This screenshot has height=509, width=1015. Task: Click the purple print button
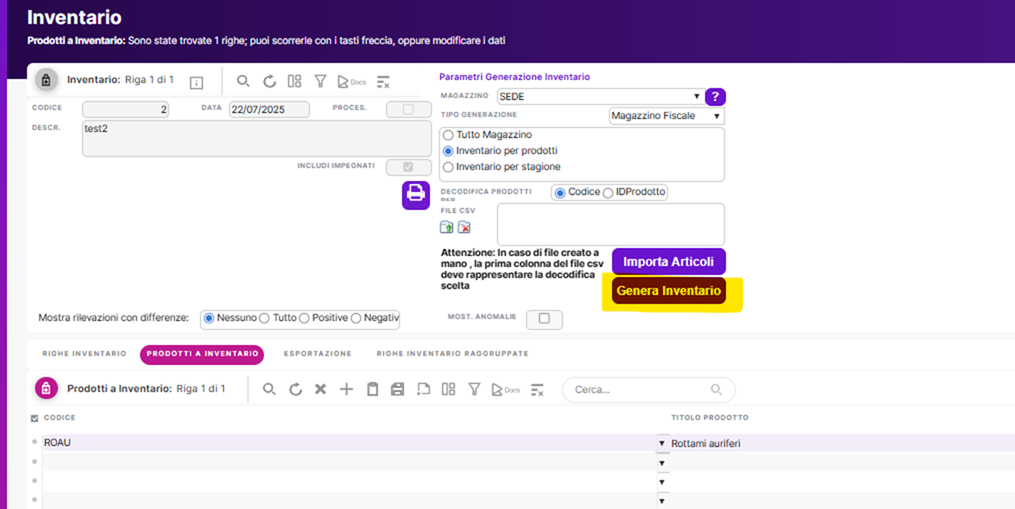pos(416,194)
